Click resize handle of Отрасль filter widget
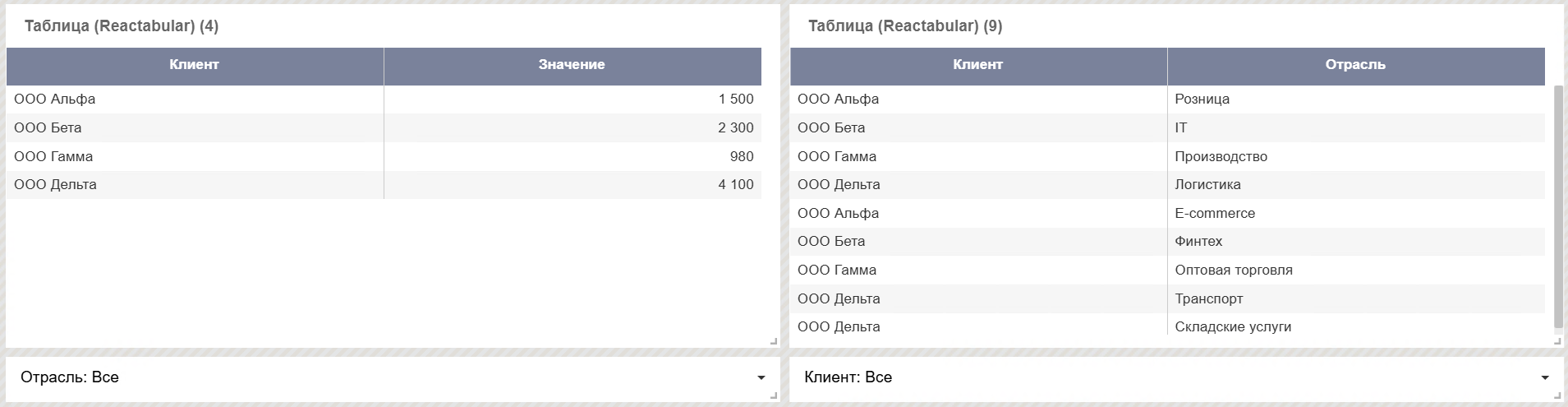The image size is (1568, 407). coord(774,396)
